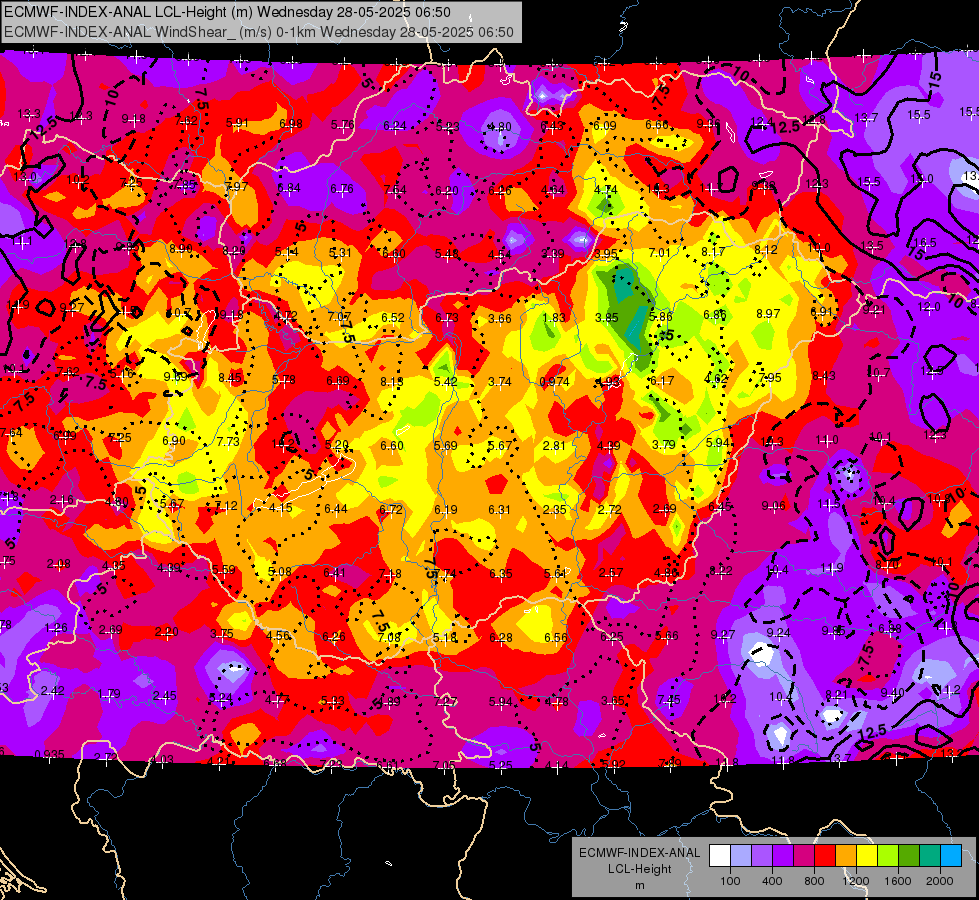Select the pale lavender legend swatch
This screenshot has height=900, width=979.
point(741,856)
